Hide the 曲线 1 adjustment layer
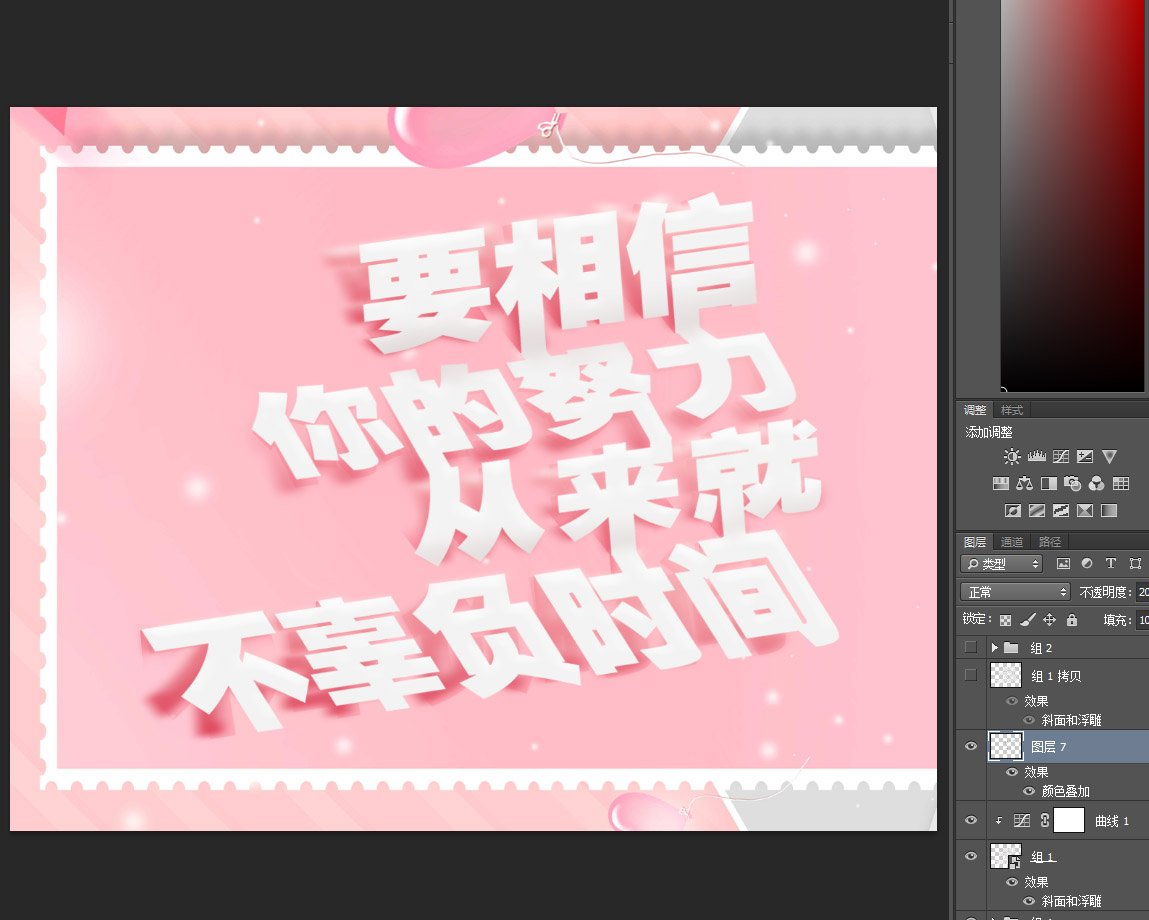Viewport: 1149px width, 920px height. pos(971,820)
